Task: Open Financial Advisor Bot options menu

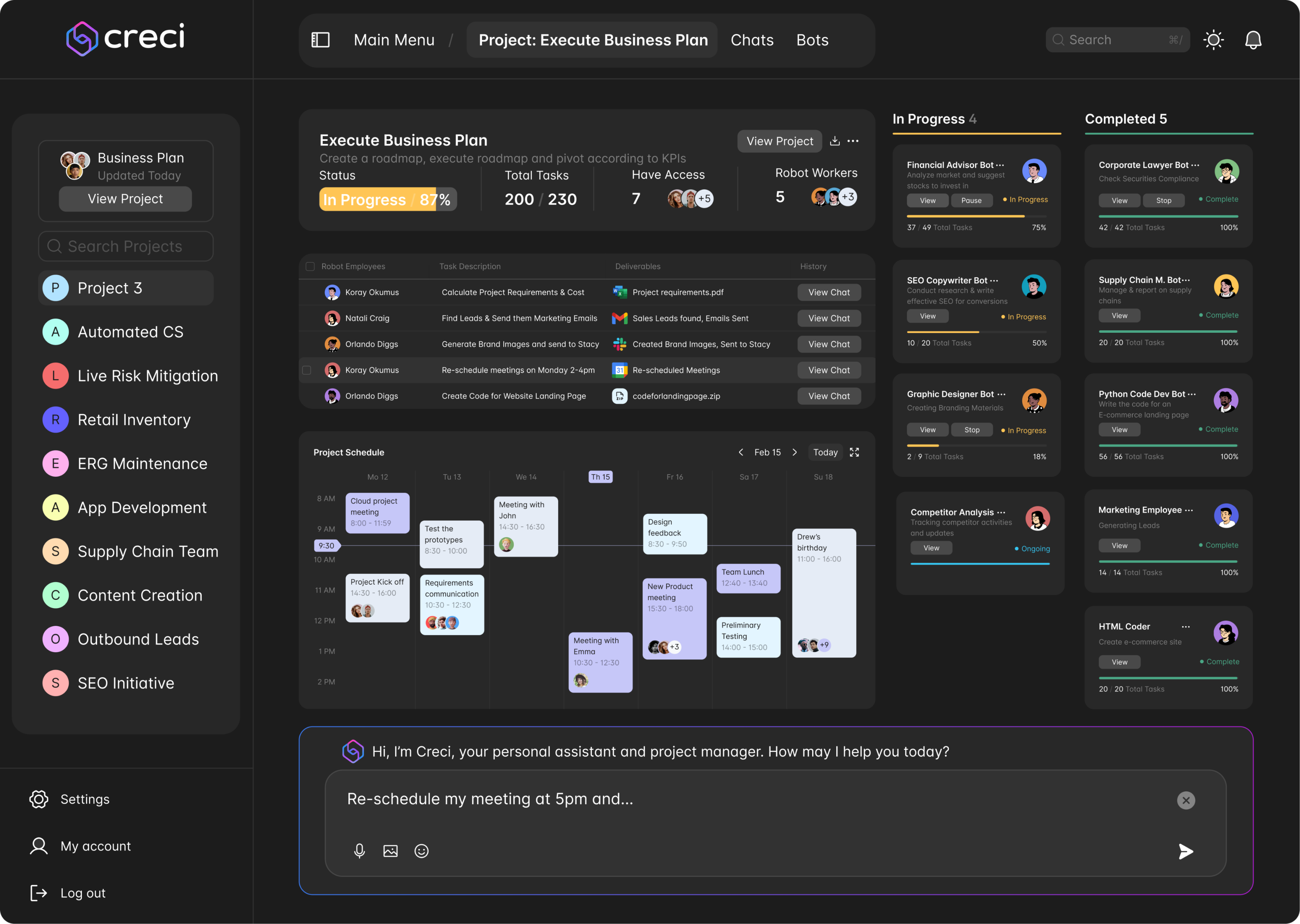Action: (x=1000, y=165)
